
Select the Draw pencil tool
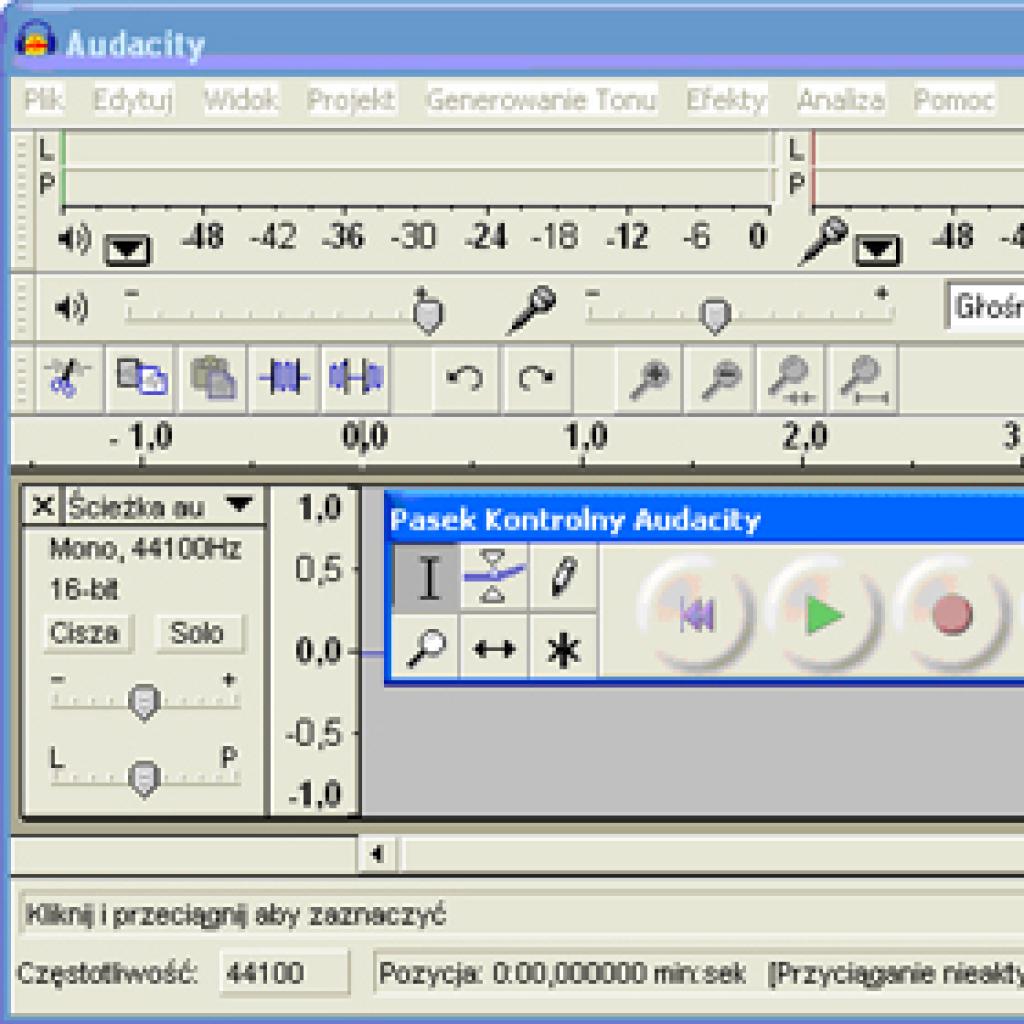[x=563, y=577]
